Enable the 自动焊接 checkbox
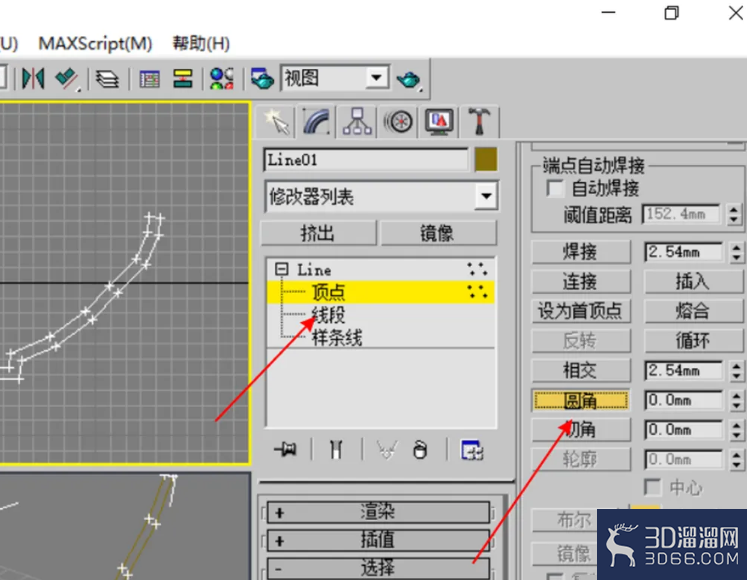The width and height of the screenshot is (747, 580). [x=555, y=188]
